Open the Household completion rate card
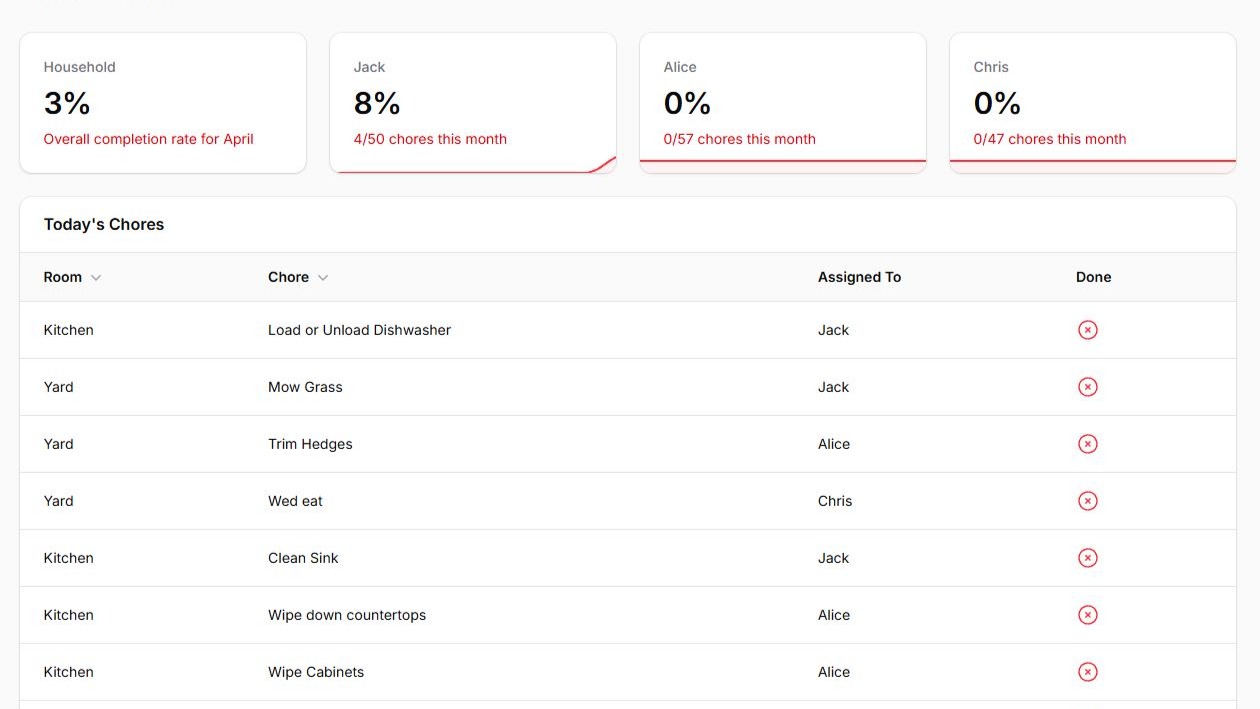Viewport: 1260px width, 709px height. [x=163, y=103]
